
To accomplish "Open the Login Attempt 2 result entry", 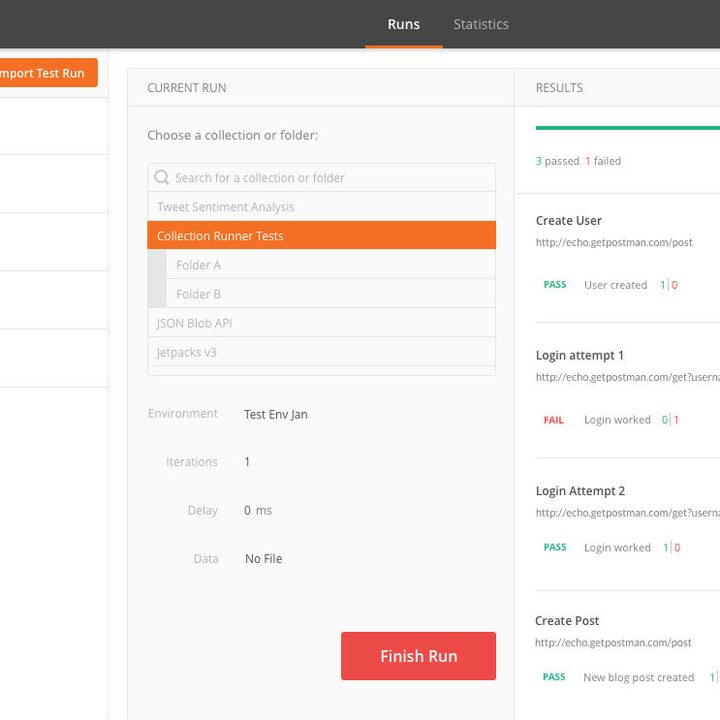I will 580,491.
